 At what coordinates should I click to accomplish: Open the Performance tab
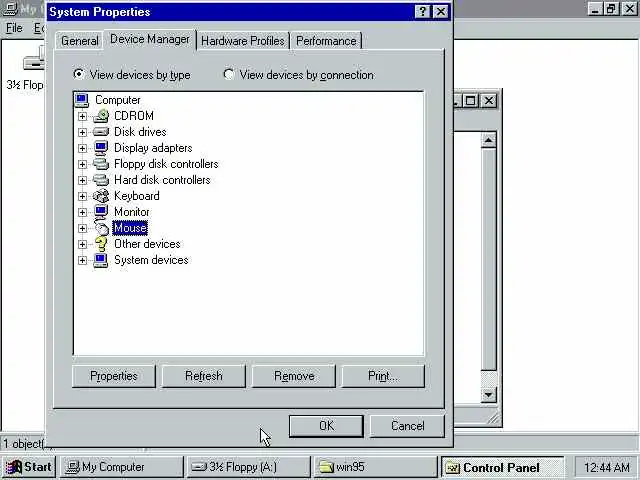pyautogui.click(x=326, y=41)
